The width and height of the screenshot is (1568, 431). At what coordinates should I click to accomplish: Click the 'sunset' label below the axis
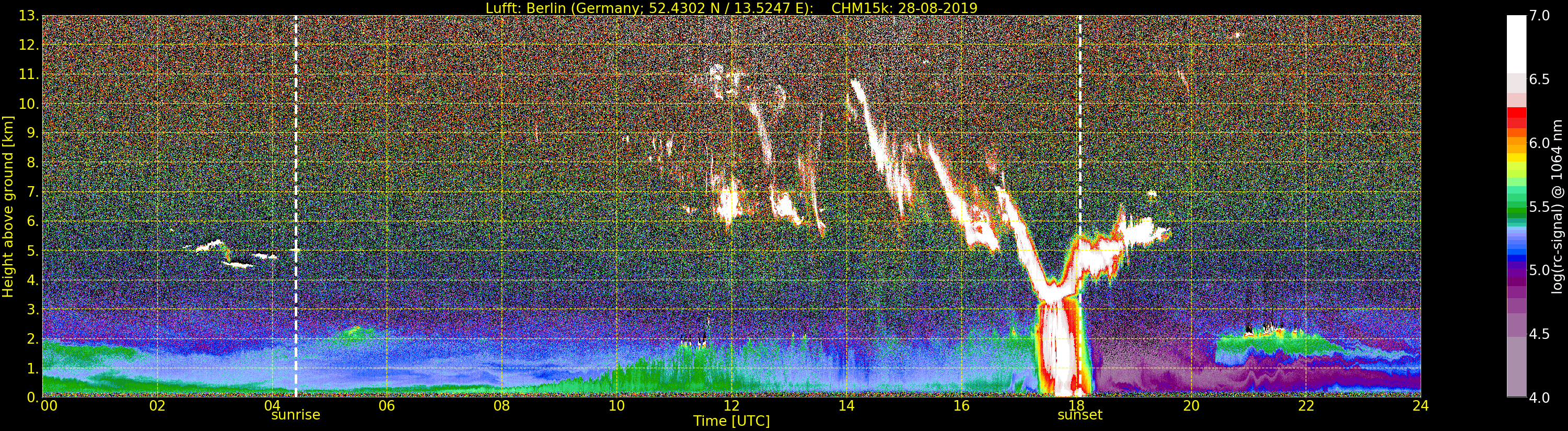(1080, 415)
